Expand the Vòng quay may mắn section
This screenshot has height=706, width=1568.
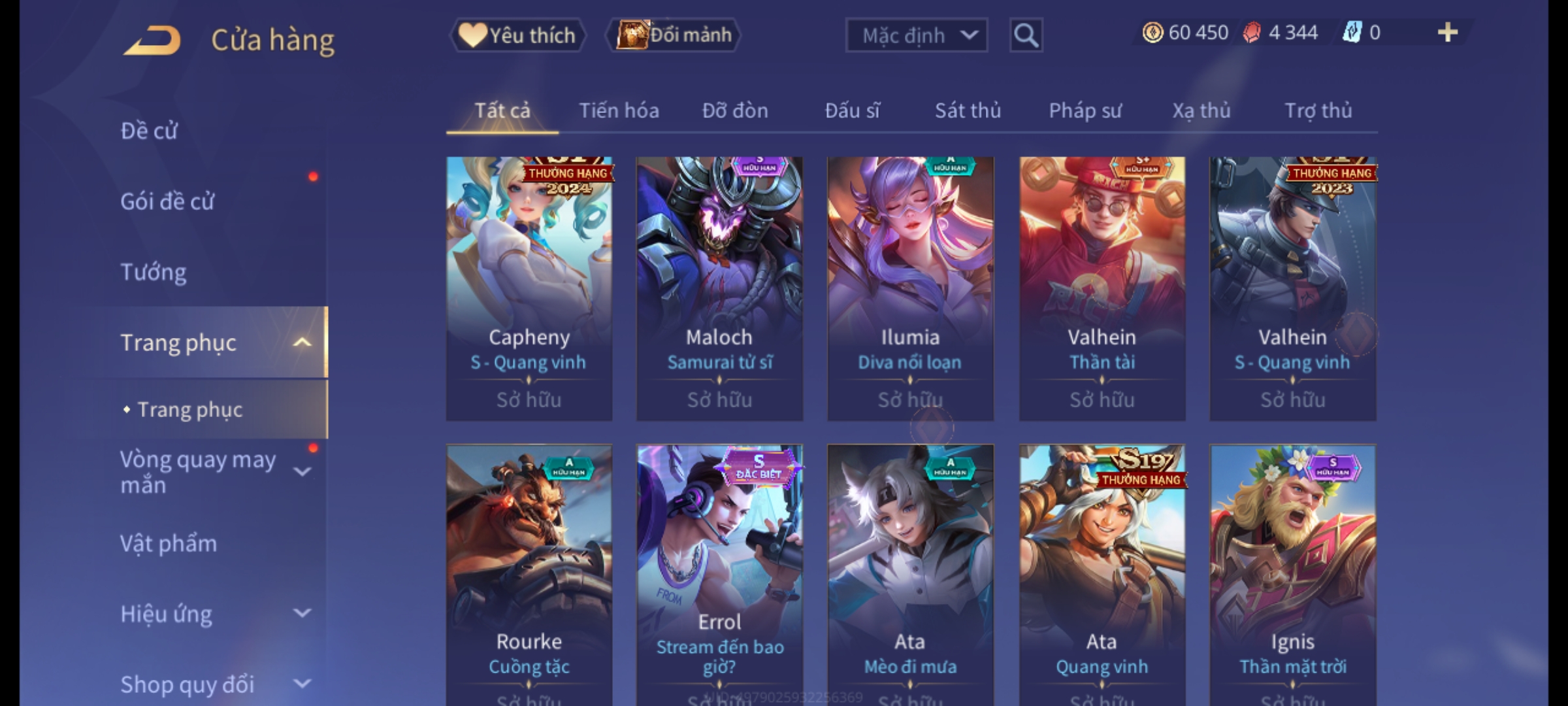302,471
